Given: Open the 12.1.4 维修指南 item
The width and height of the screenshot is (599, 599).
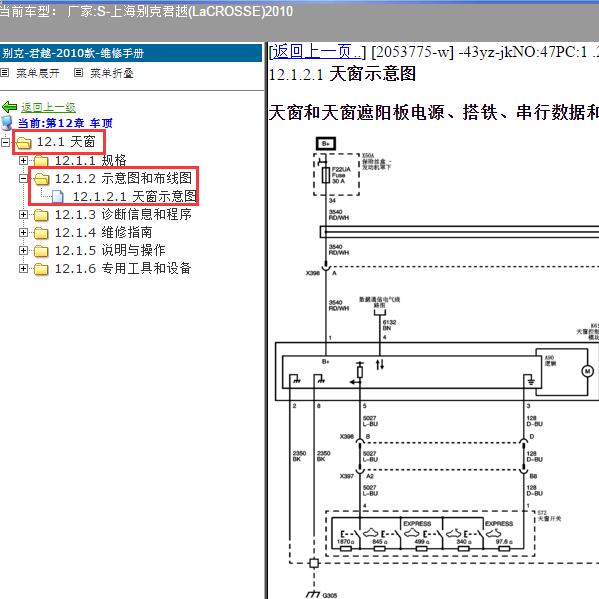Looking at the screenshot, I should (x=104, y=232).
